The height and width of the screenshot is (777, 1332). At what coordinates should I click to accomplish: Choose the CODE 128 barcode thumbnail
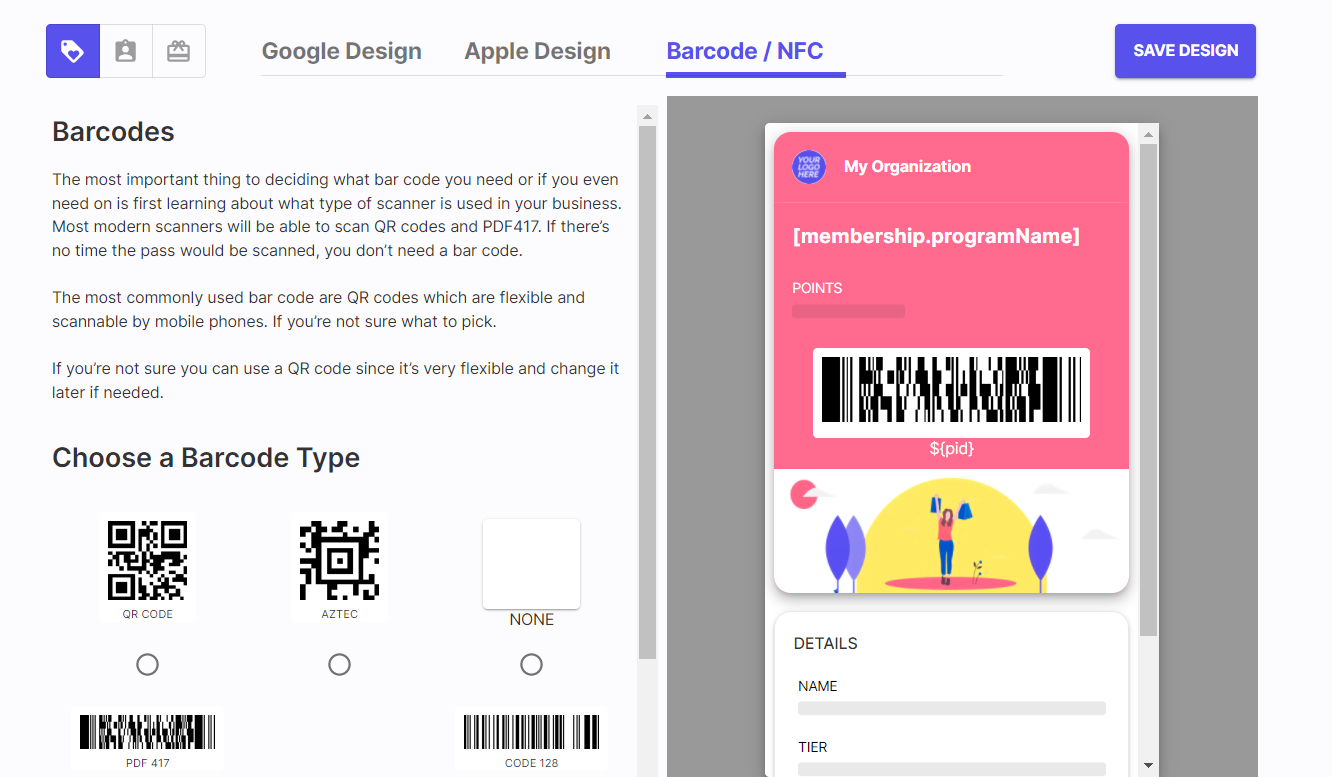pos(531,740)
